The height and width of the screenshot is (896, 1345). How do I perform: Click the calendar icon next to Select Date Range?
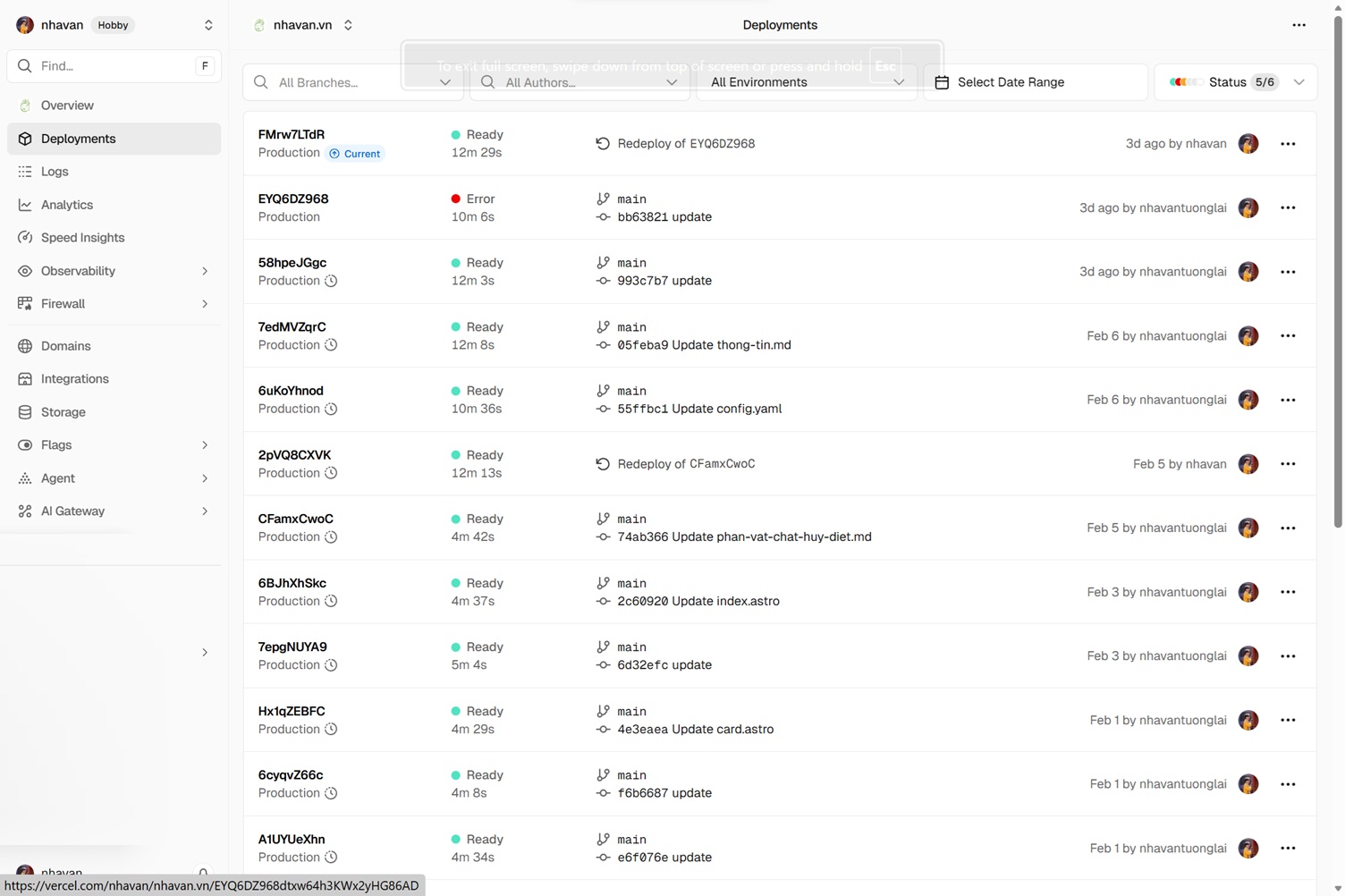[x=942, y=81]
